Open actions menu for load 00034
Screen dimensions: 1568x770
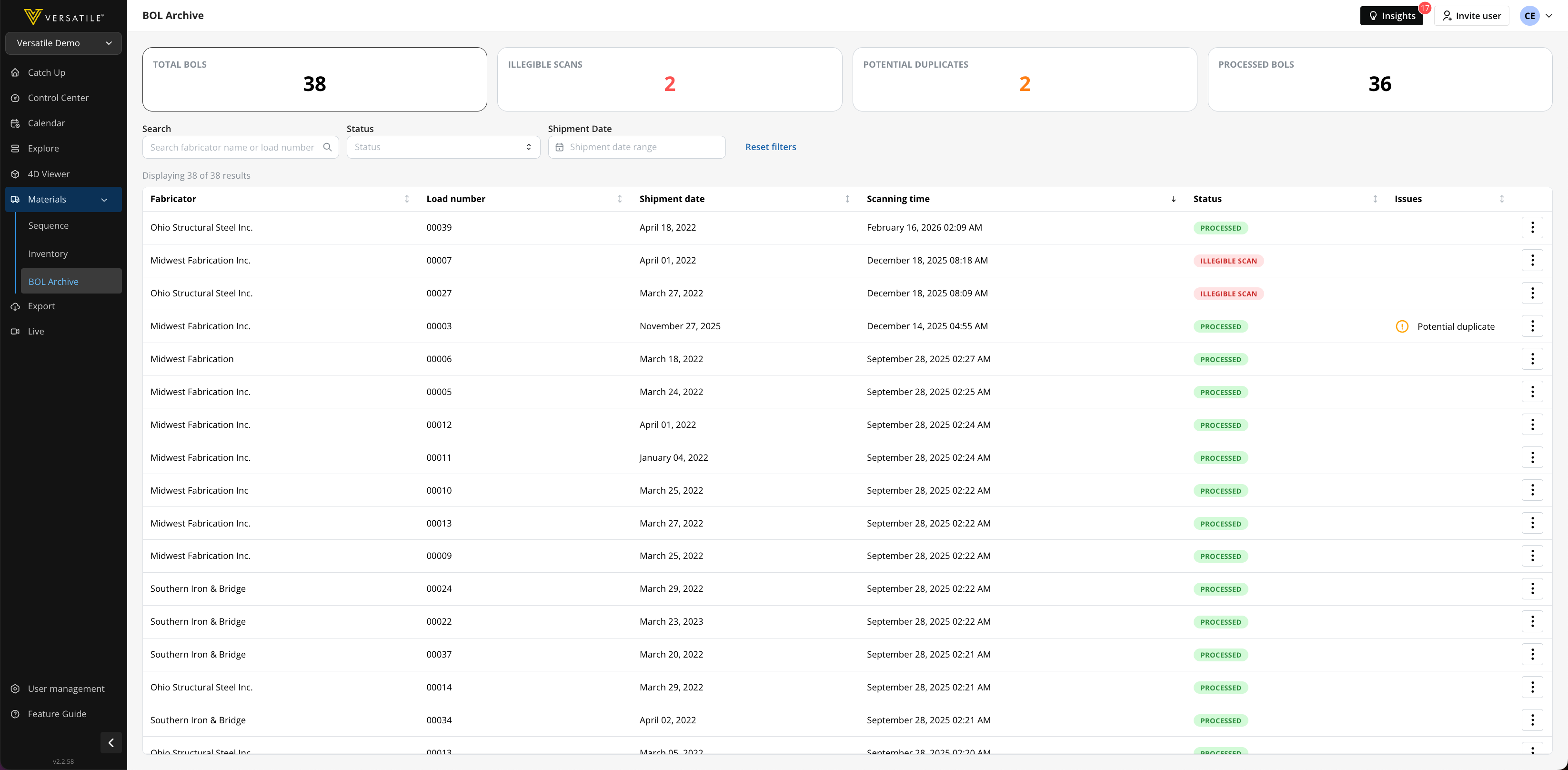point(1532,720)
